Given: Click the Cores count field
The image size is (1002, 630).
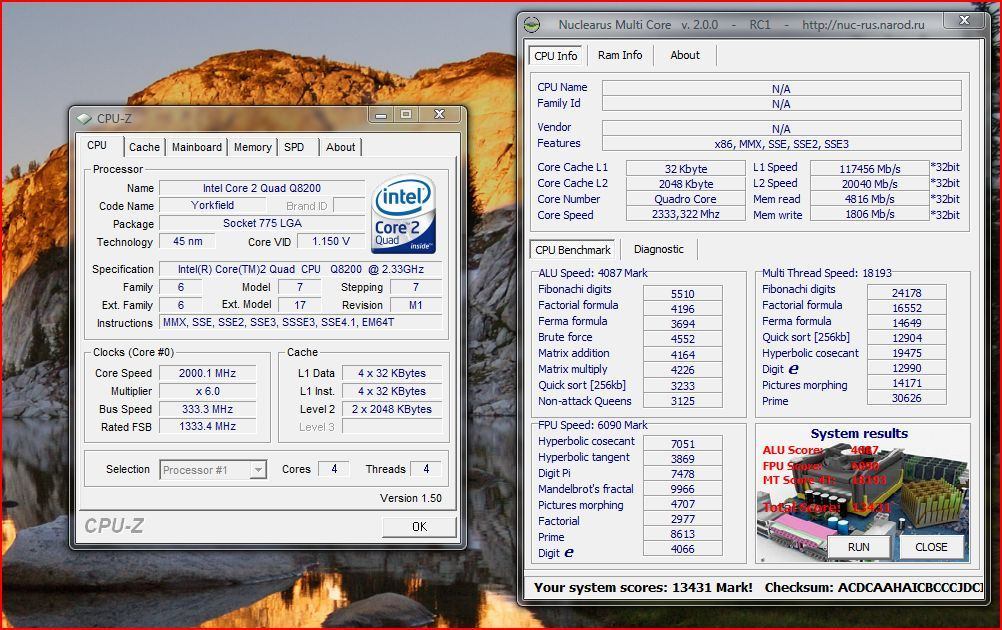Looking at the screenshot, I should pyautogui.click(x=334, y=469).
